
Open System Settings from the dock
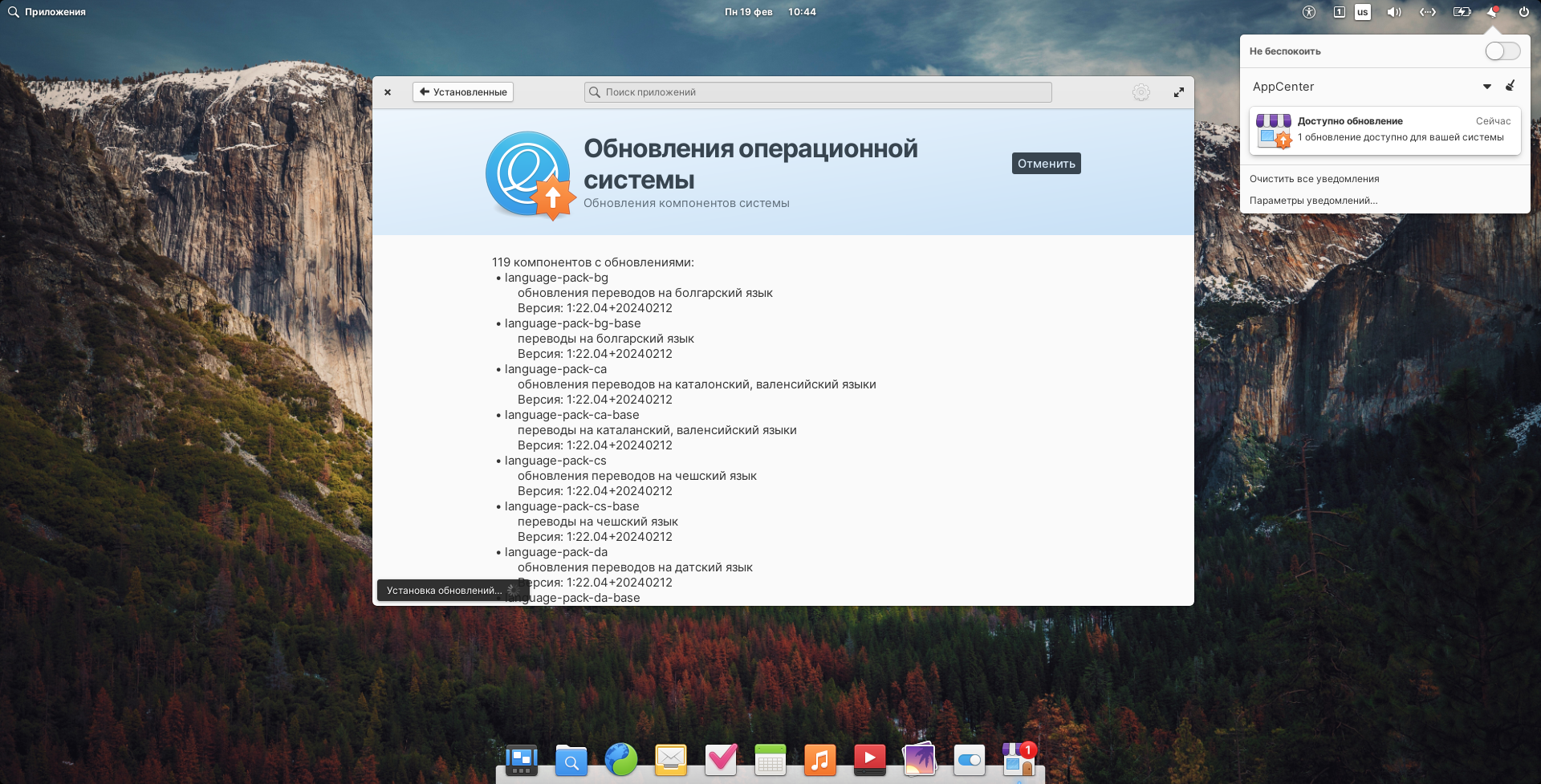(970, 759)
